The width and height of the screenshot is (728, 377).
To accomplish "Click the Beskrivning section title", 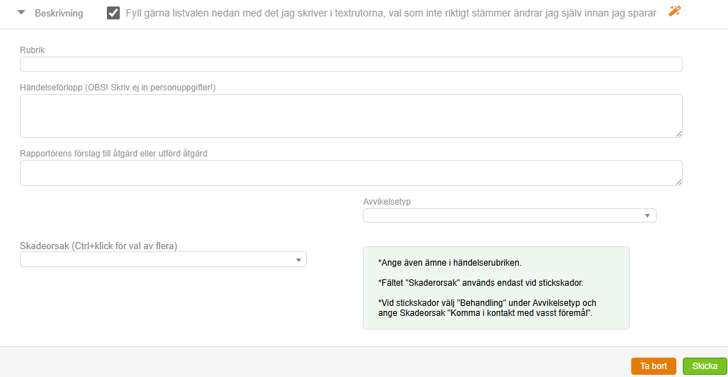I will tap(59, 13).
